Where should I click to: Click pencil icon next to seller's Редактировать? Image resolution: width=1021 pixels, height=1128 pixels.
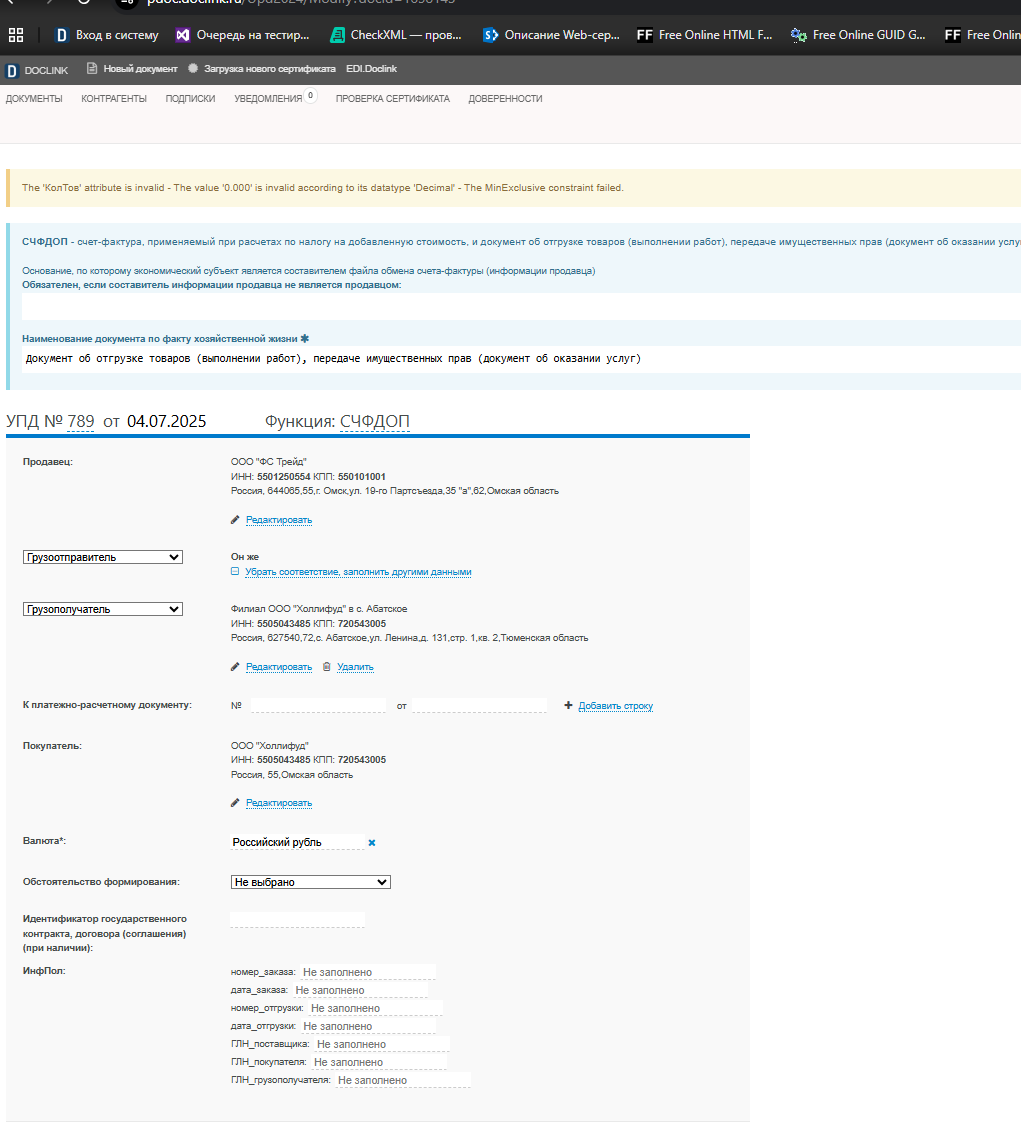click(x=235, y=519)
